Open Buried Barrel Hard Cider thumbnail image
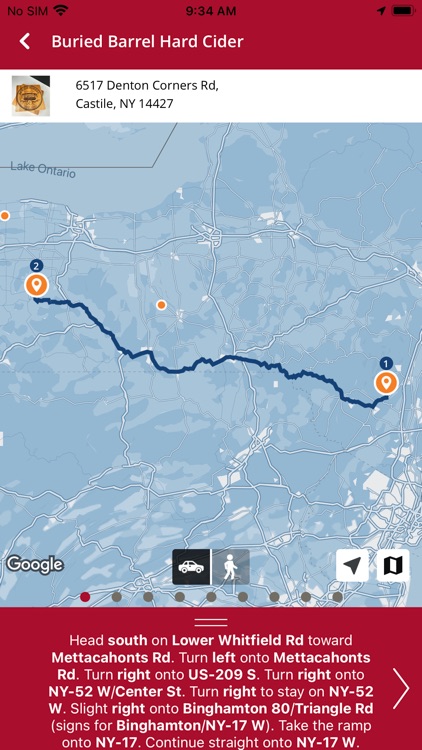 click(x=31, y=96)
